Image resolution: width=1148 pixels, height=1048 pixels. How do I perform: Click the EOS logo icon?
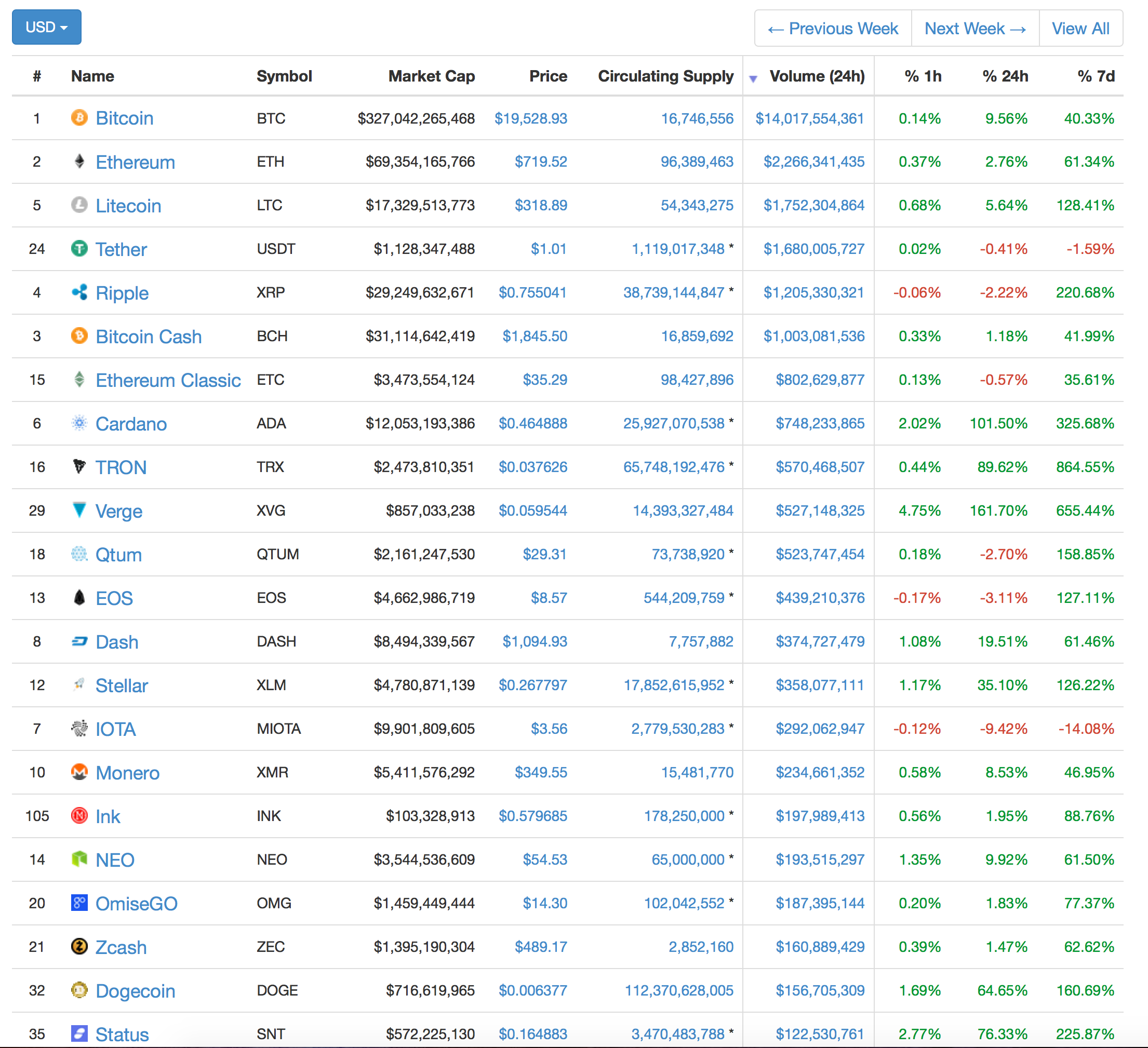tap(79, 598)
